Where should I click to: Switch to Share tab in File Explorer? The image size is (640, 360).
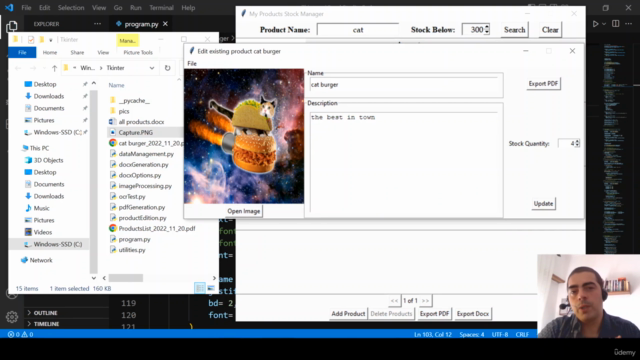point(77,52)
